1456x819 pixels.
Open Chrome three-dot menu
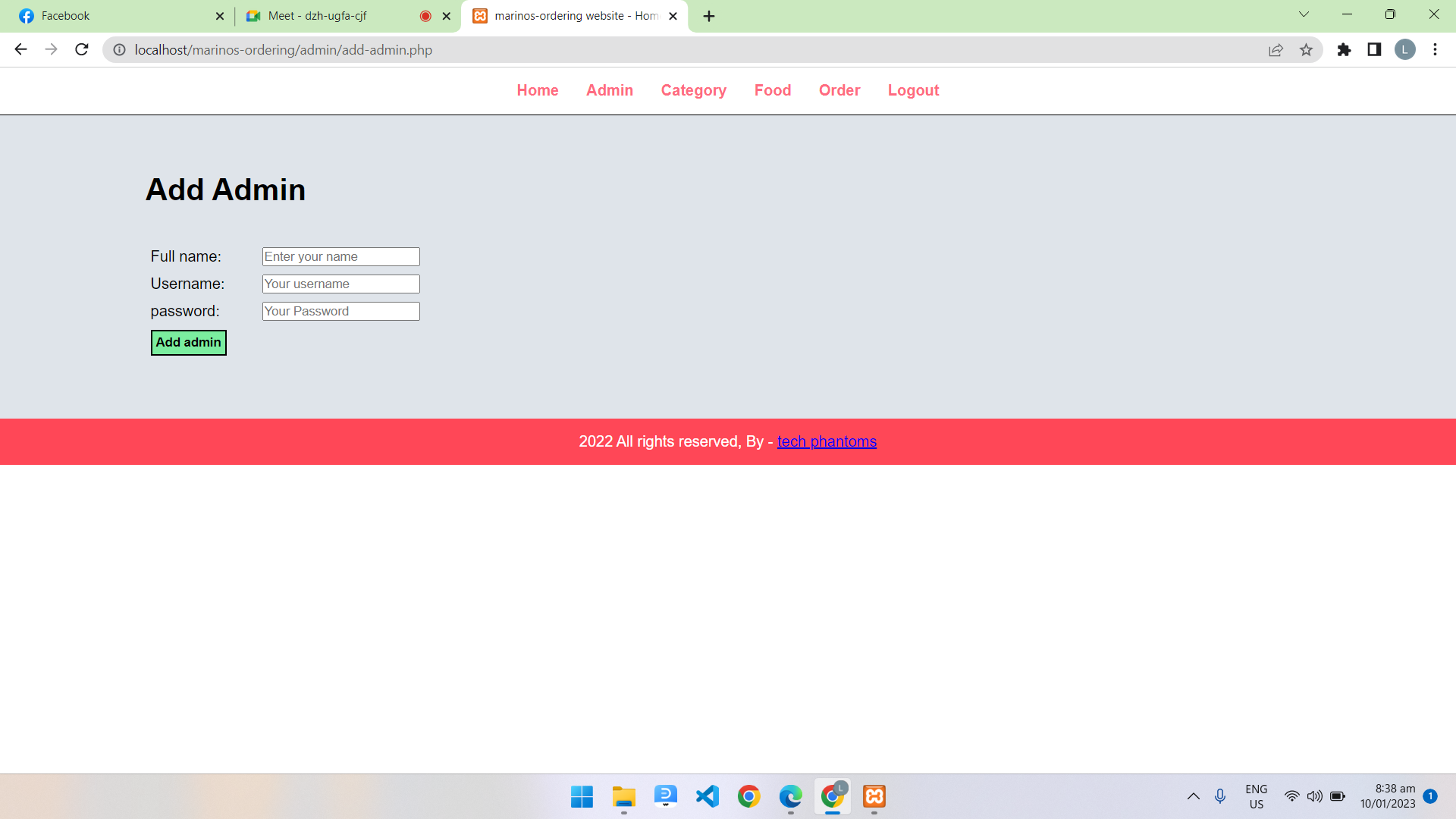(x=1435, y=50)
